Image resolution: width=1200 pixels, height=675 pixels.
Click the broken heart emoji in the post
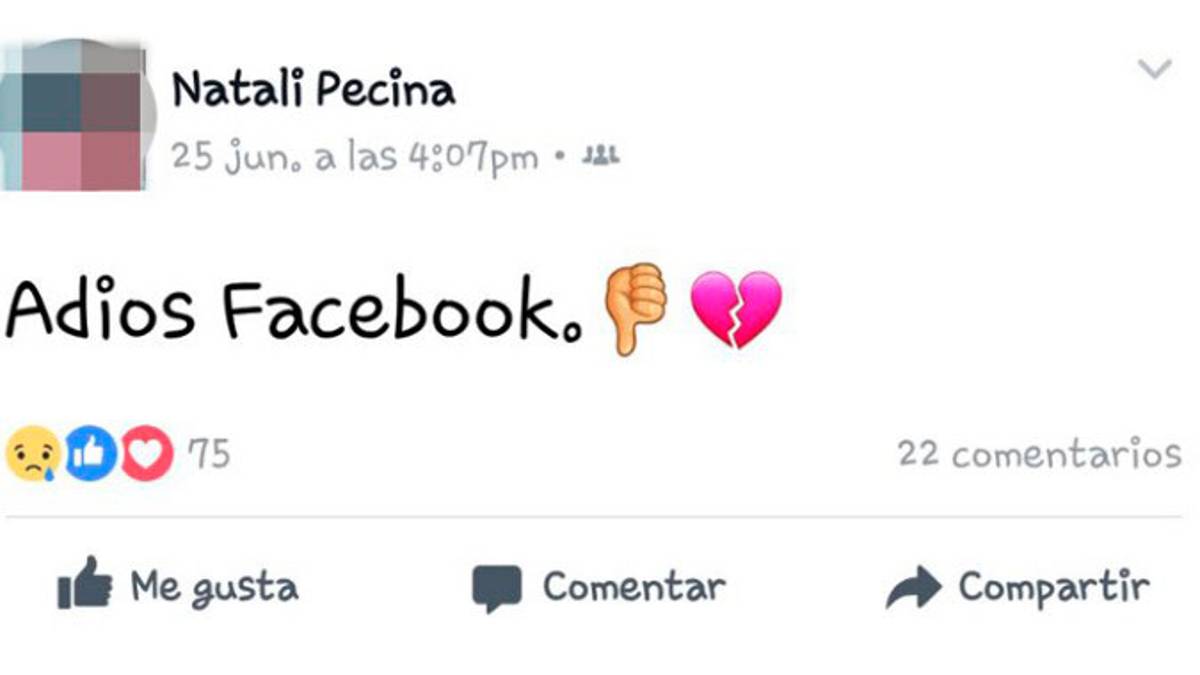(x=736, y=309)
